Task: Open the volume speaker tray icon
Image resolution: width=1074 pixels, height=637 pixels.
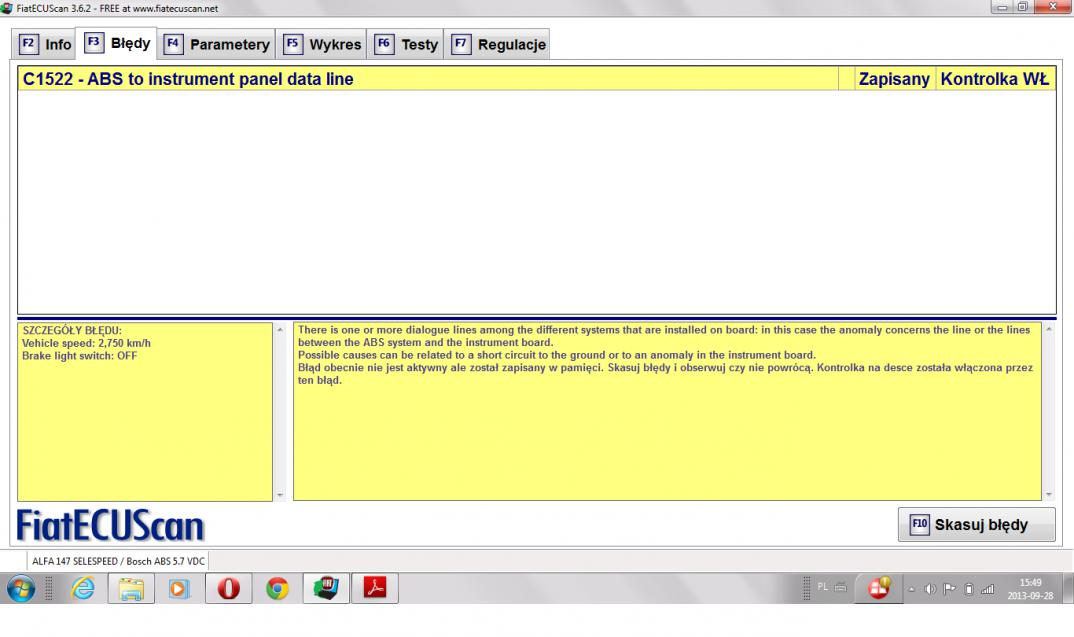Action: coord(930,589)
